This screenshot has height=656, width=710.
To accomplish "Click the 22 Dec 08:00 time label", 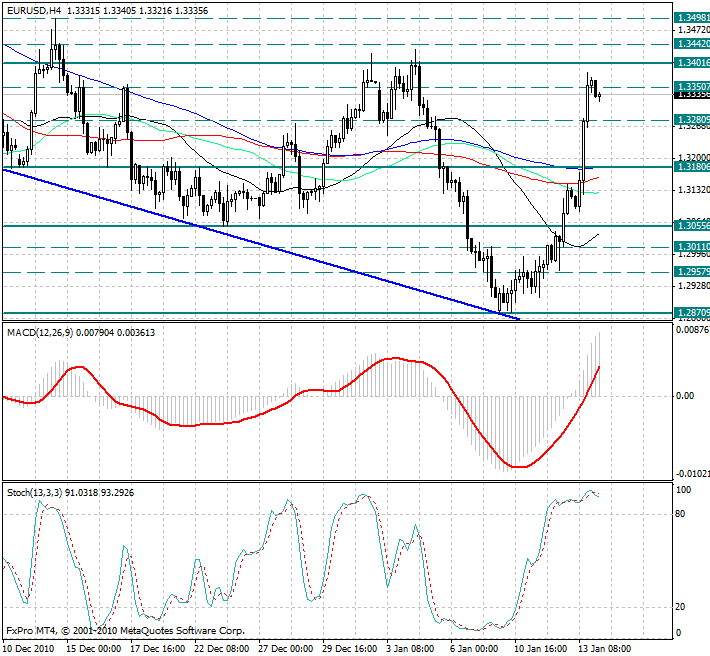I will pos(222,649).
